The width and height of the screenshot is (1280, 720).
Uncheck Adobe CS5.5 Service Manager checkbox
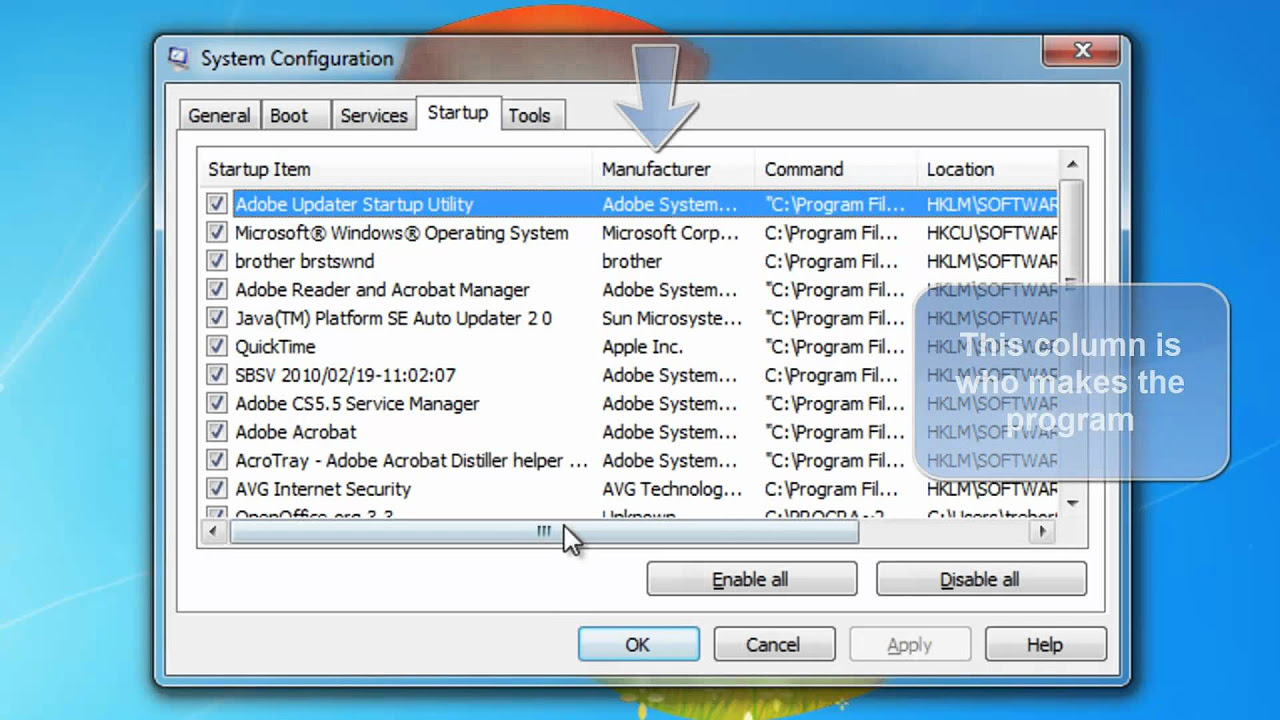pyautogui.click(x=216, y=403)
